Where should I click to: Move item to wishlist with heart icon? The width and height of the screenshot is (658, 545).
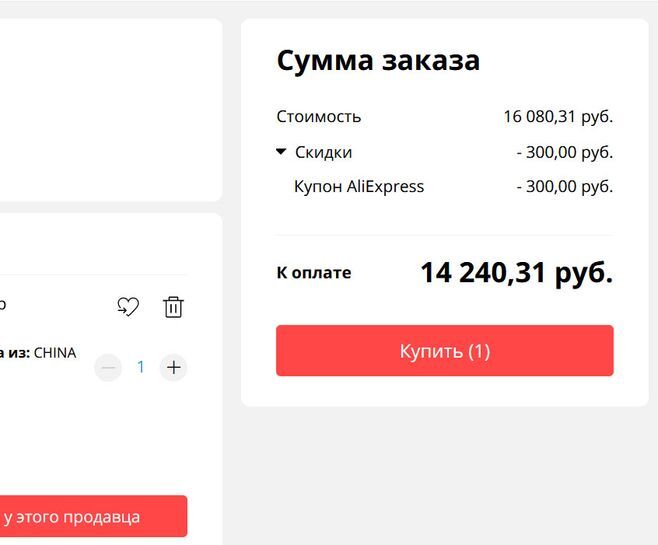tap(128, 307)
